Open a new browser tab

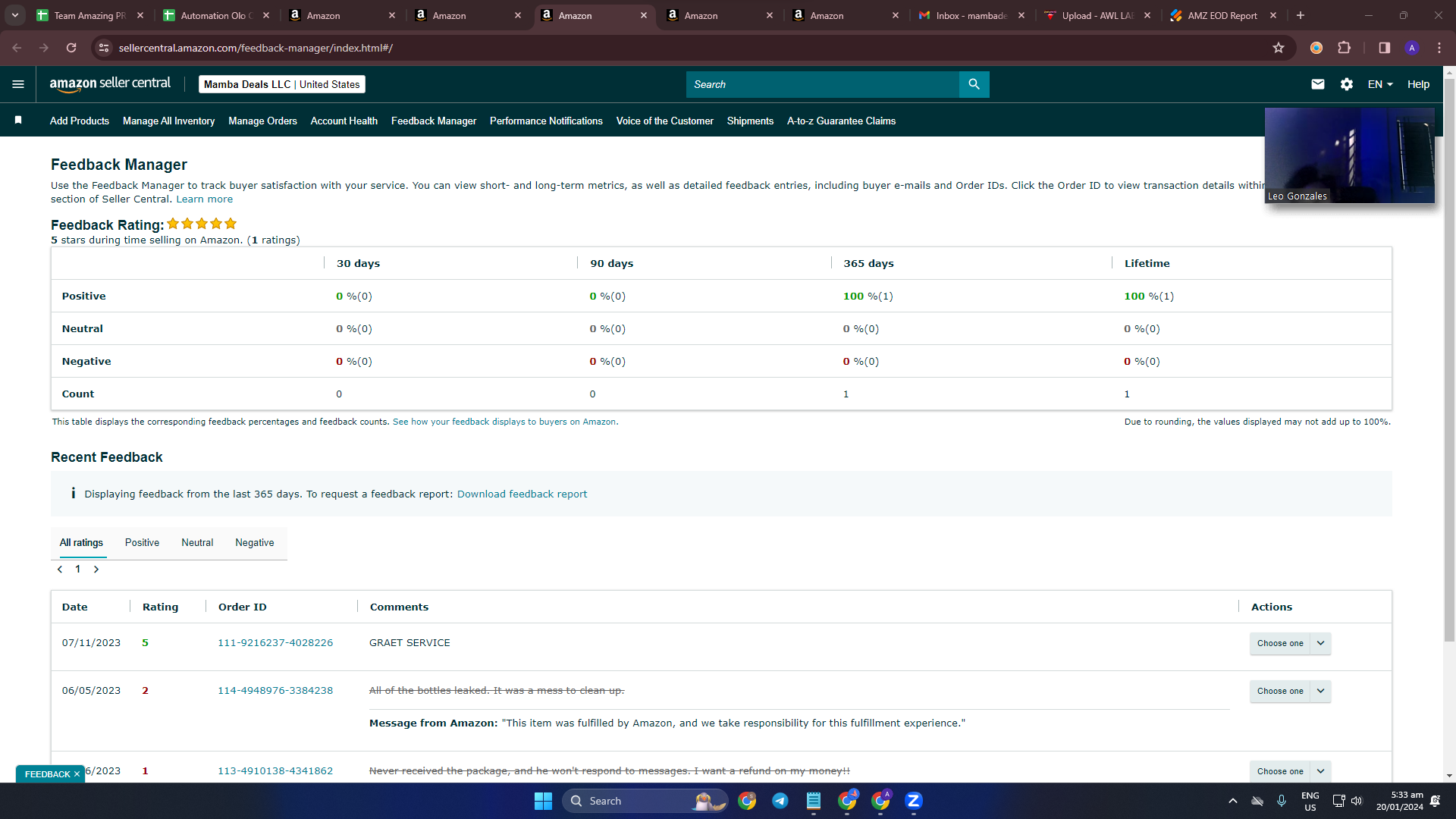pos(1301,15)
